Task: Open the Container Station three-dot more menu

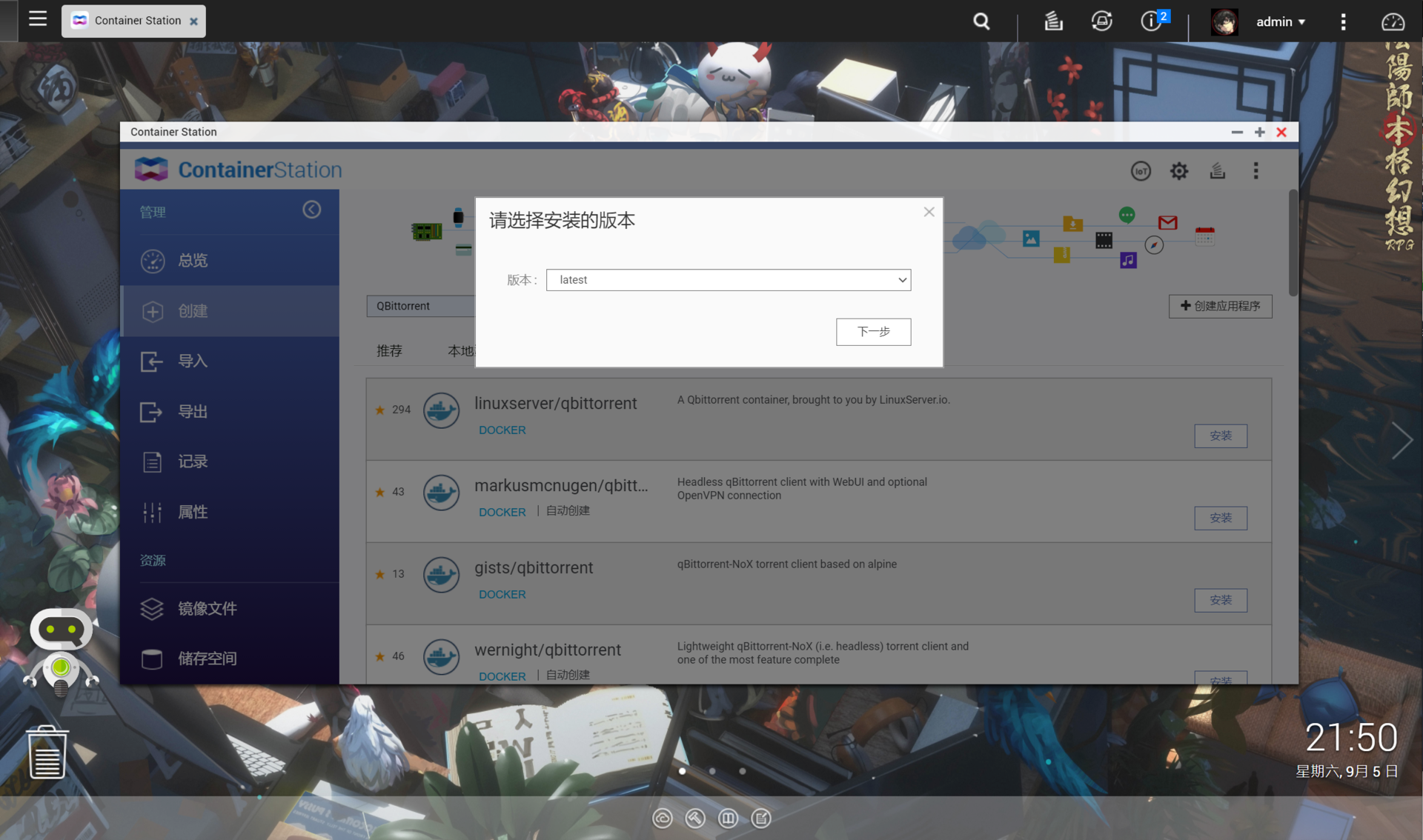Action: (1256, 171)
